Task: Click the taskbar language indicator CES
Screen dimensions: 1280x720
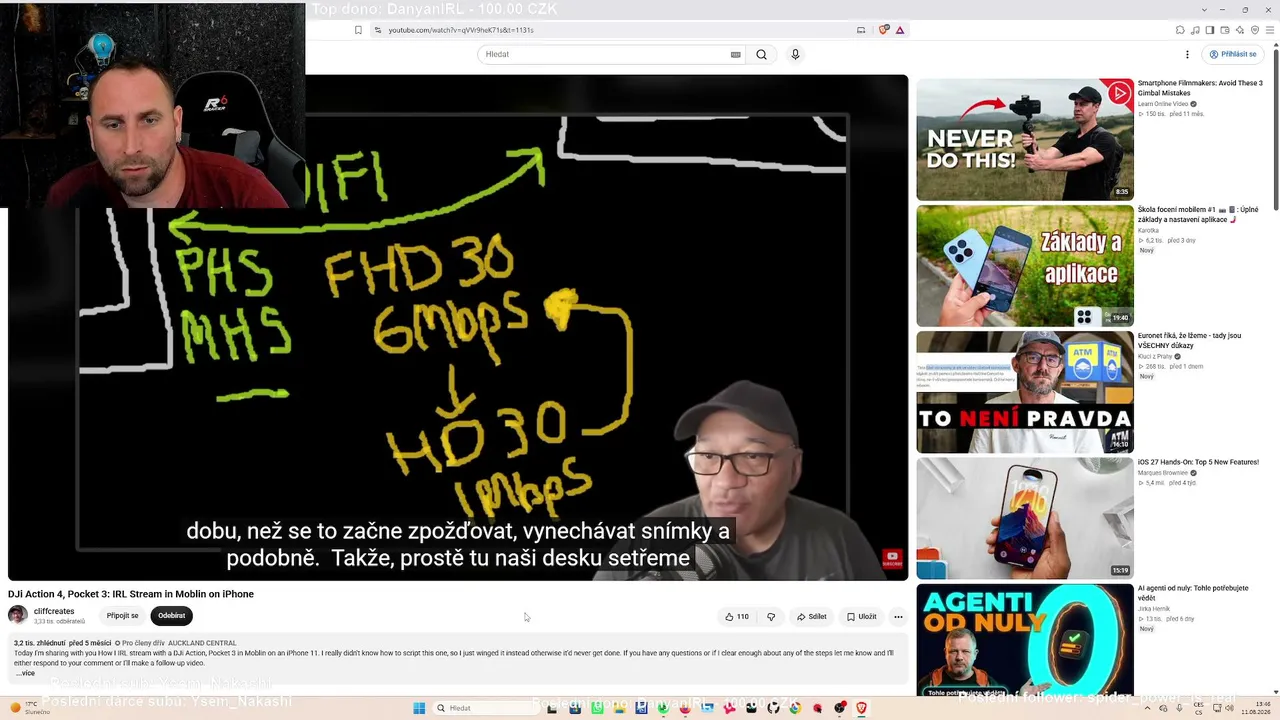Action: tap(1198, 708)
